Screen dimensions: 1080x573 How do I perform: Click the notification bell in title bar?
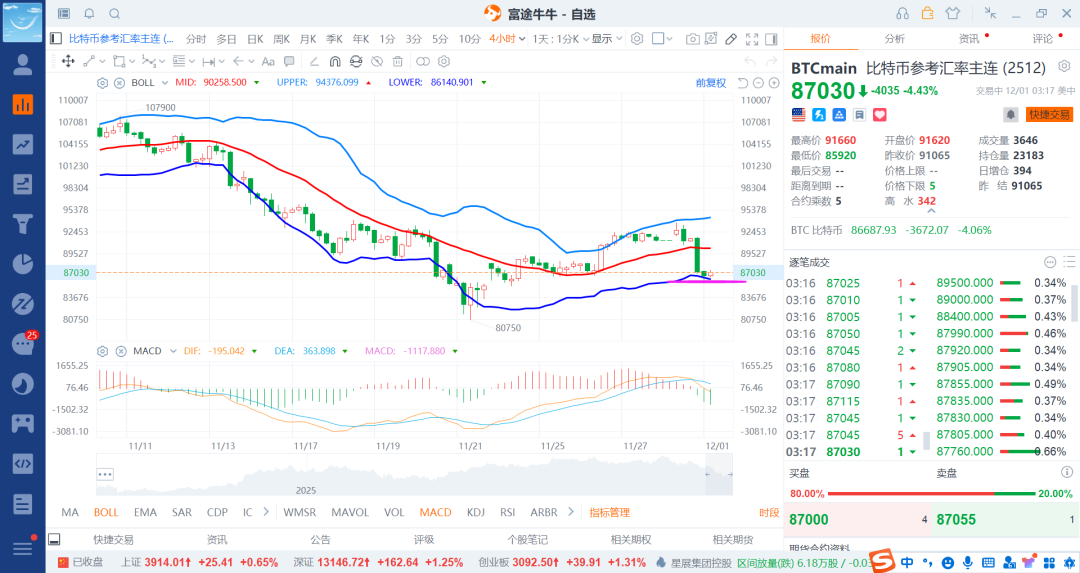pyautogui.click(x=90, y=14)
